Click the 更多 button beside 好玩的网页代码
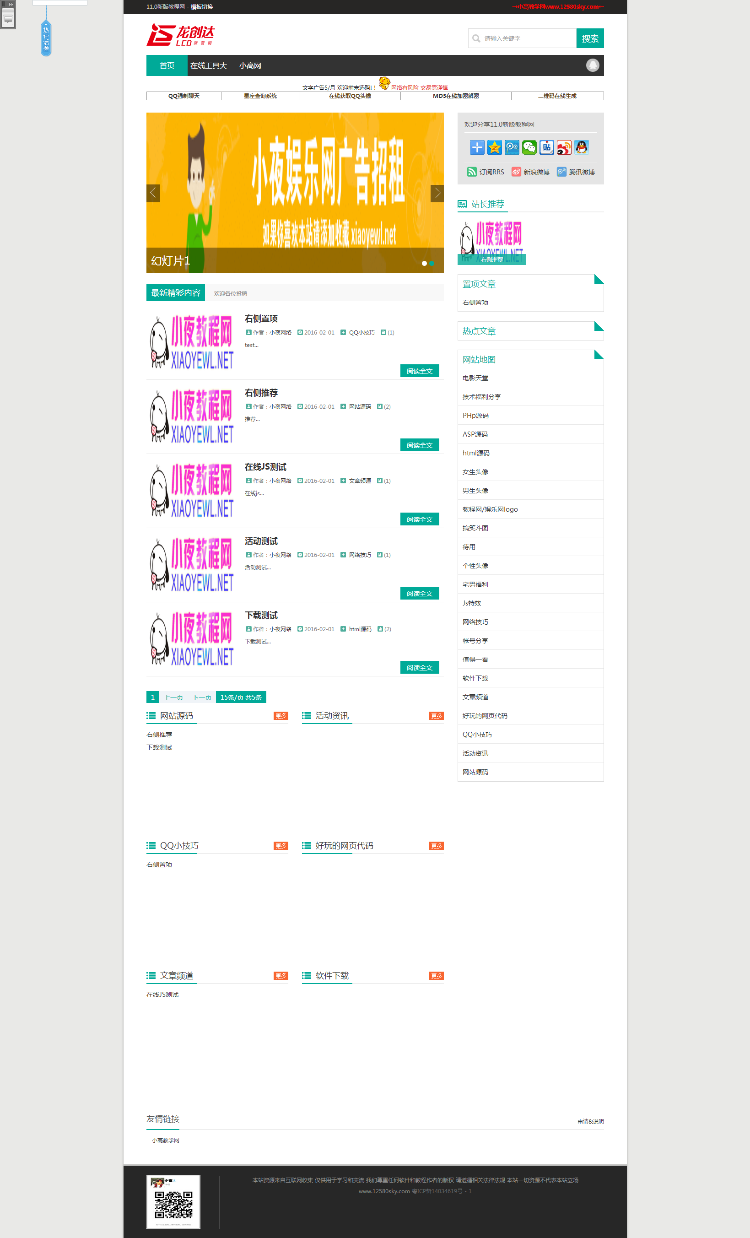Image resolution: width=750 pixels, height=1238 pixels. (437, 846)
